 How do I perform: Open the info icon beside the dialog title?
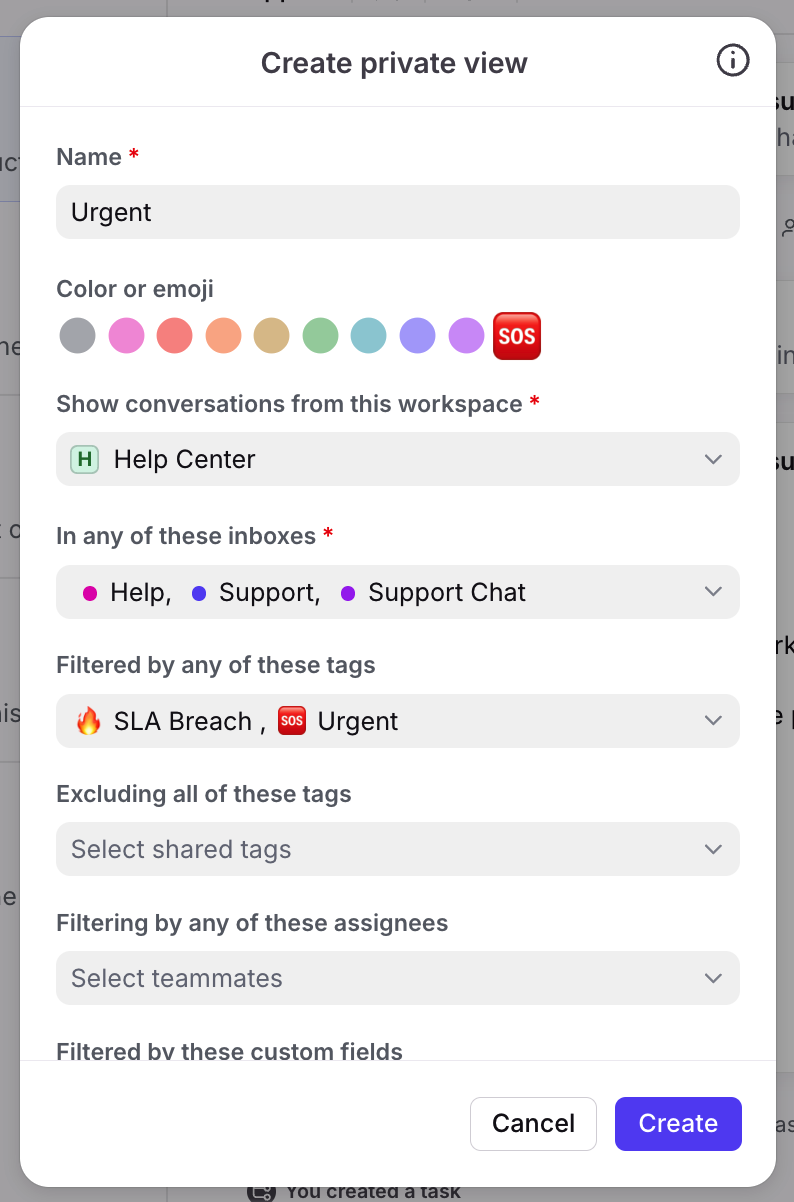coord(733,61)
